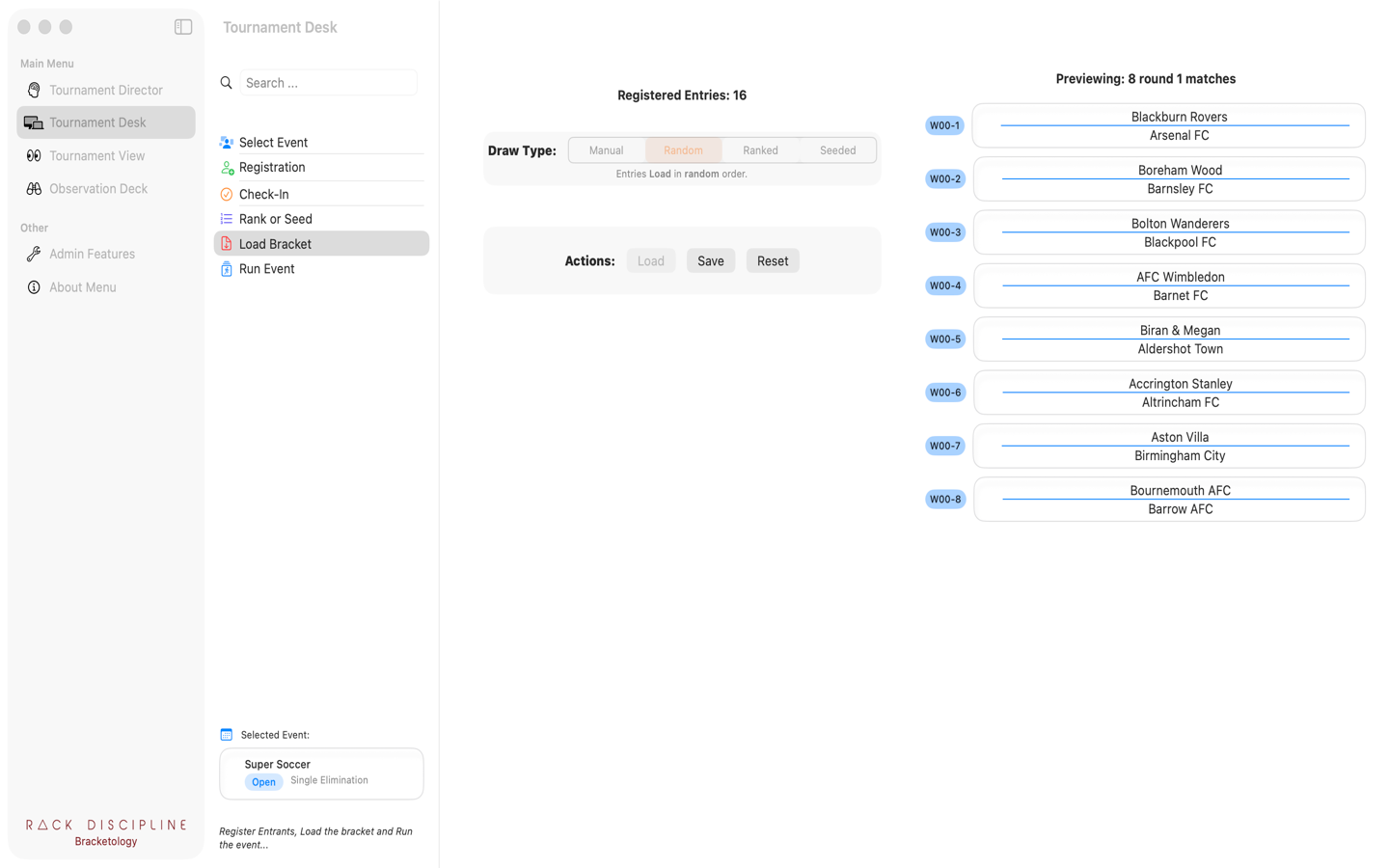Select Aldershot Town entry

point(1180,349)
